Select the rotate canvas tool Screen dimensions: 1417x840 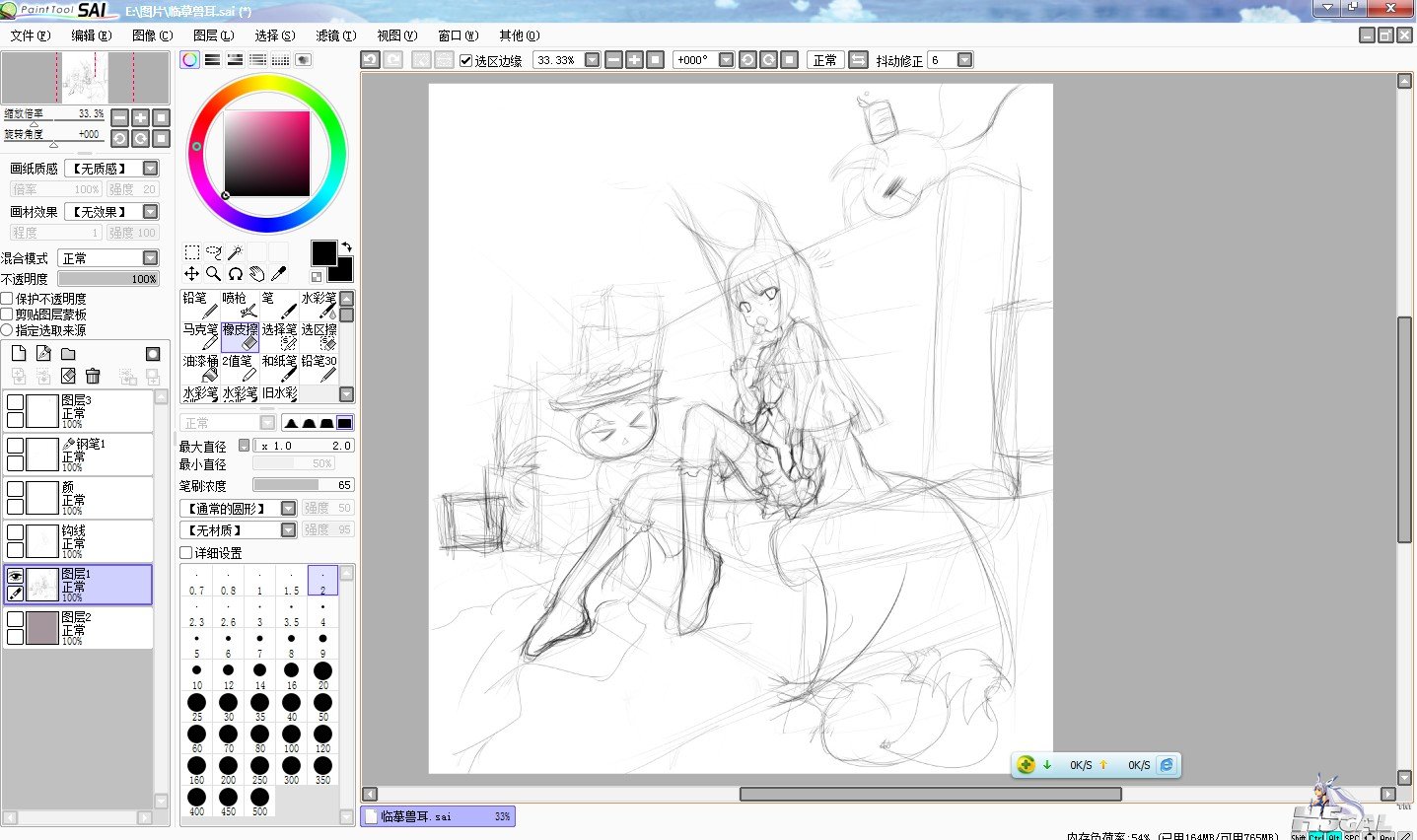coord(235,274)
